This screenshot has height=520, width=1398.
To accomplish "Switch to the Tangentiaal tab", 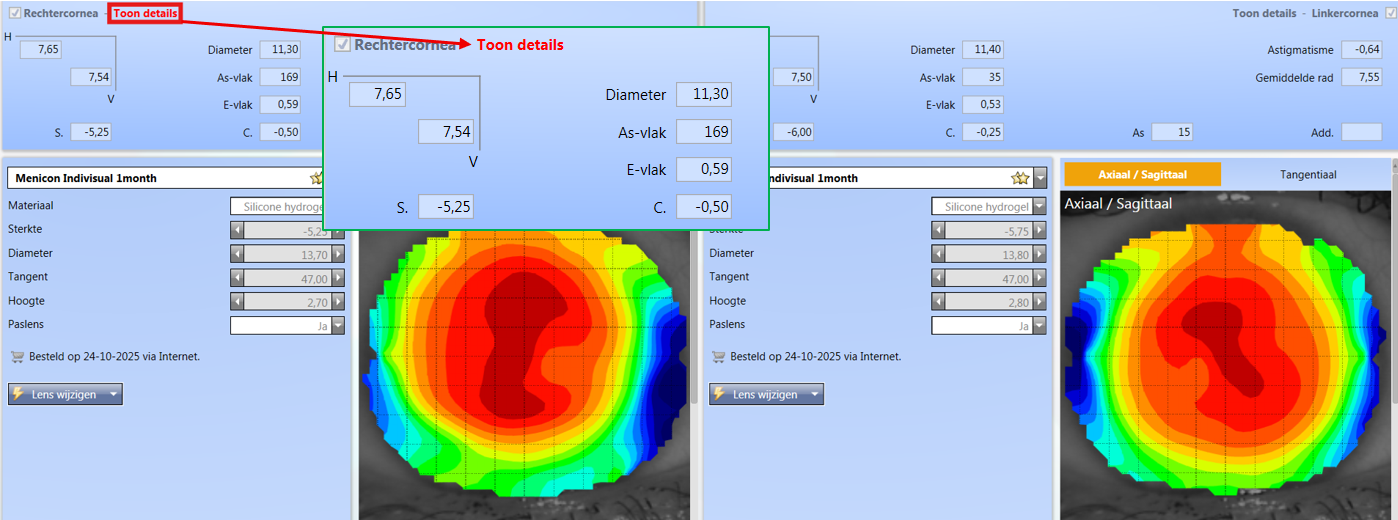I will [1307, 174].
